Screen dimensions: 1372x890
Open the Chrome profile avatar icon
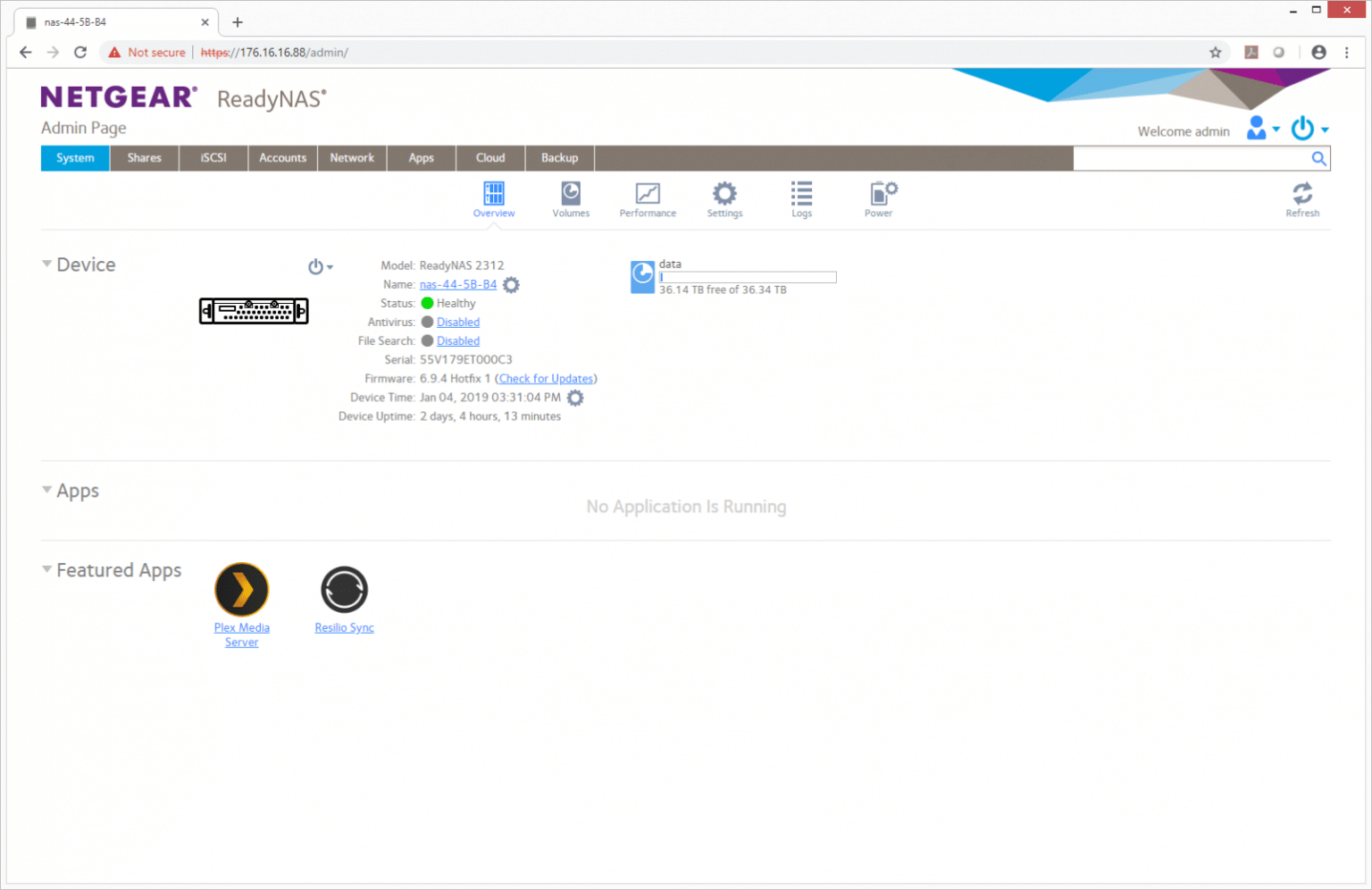pos(1318,52)
